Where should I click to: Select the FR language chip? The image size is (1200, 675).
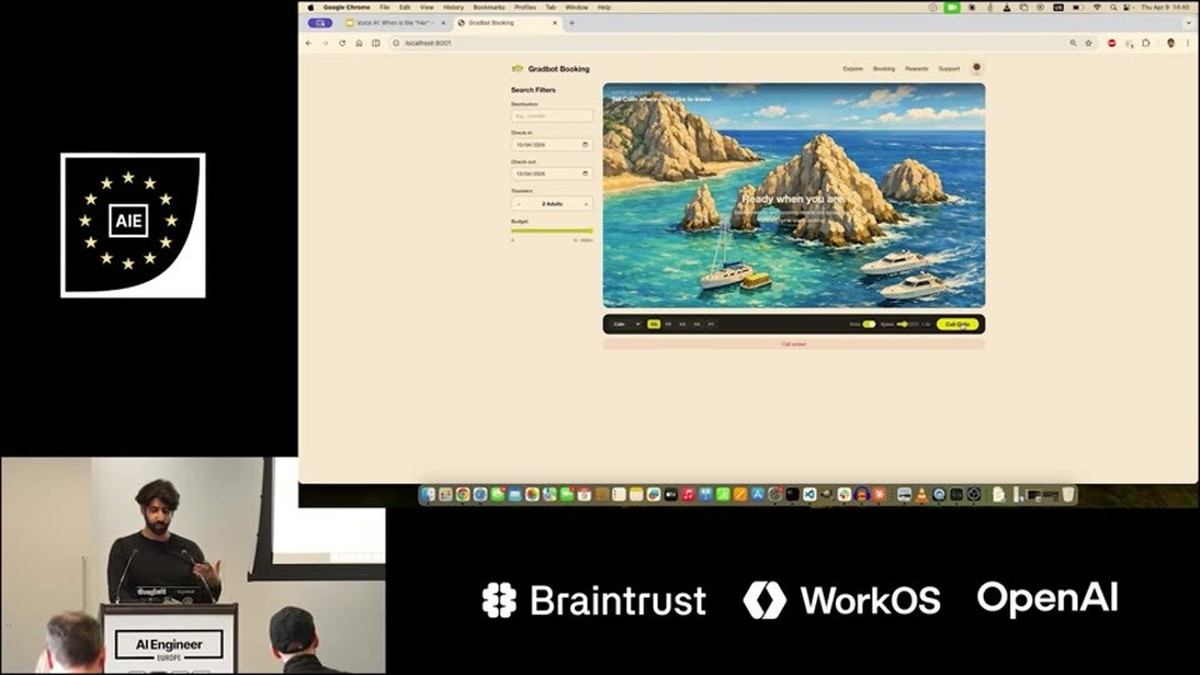coord(668,324)
